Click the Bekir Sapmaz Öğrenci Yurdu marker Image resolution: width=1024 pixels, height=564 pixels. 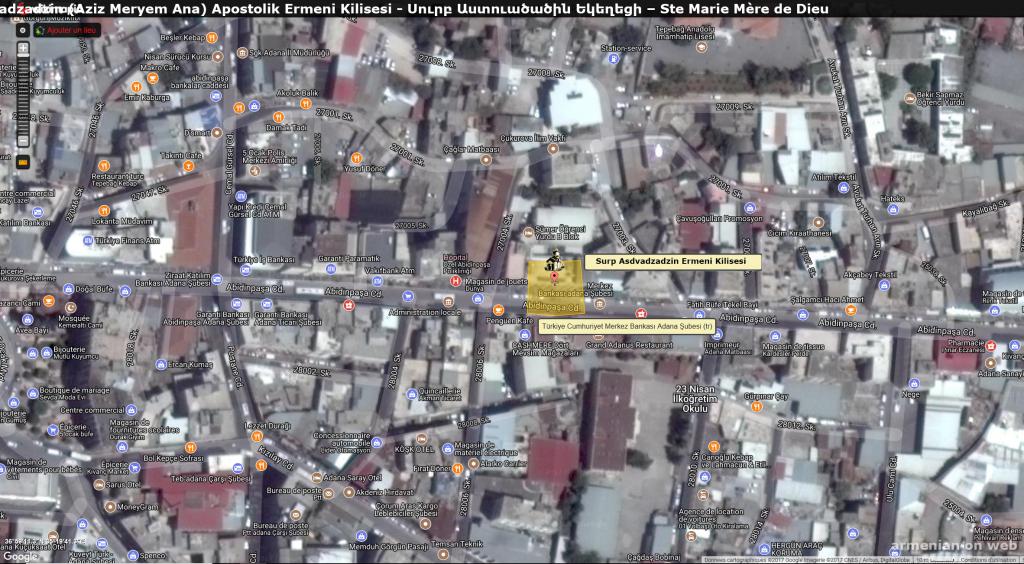(910, 99)
